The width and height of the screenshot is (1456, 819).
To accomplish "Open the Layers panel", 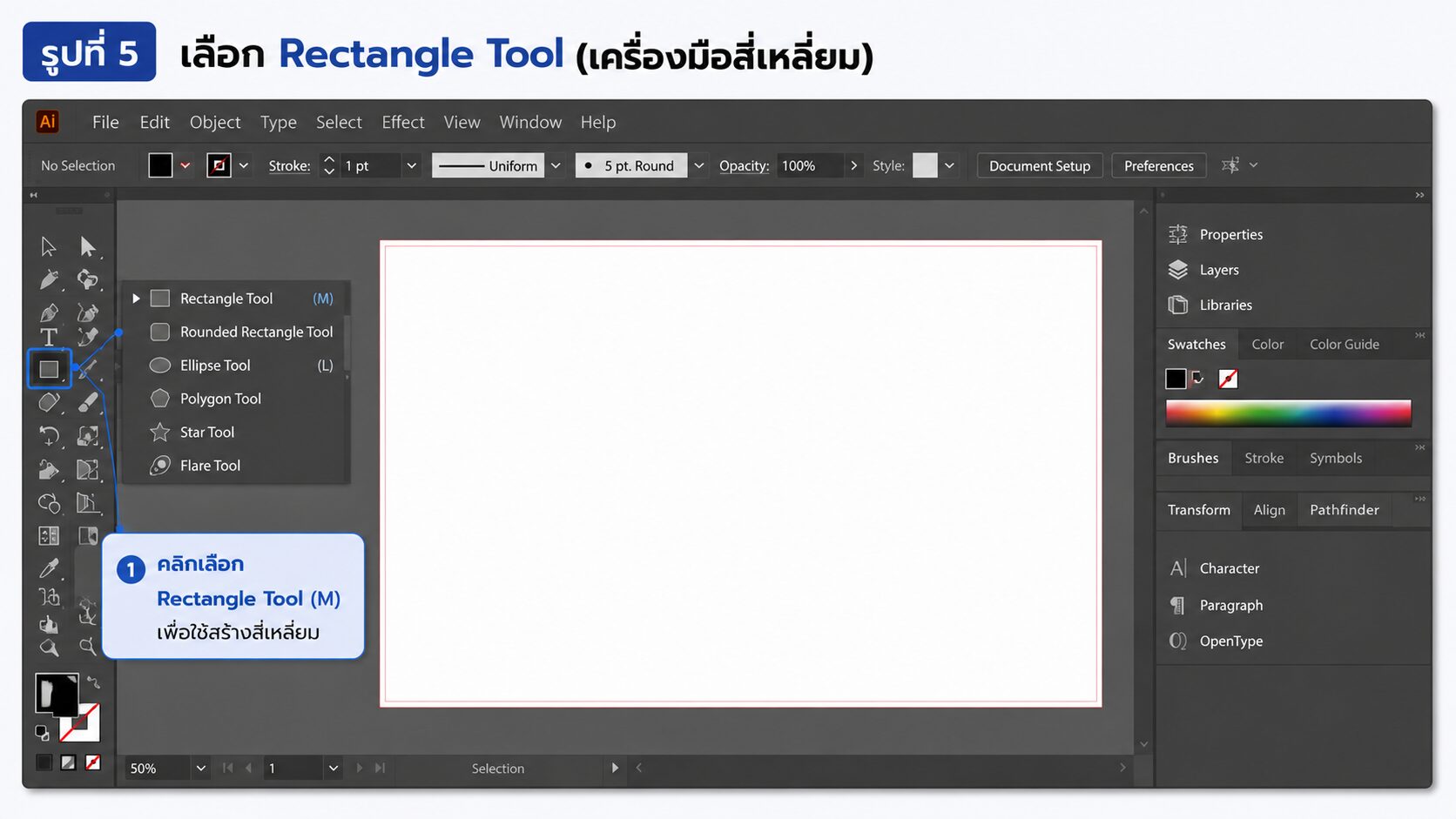I will [x=1203, y=270].
